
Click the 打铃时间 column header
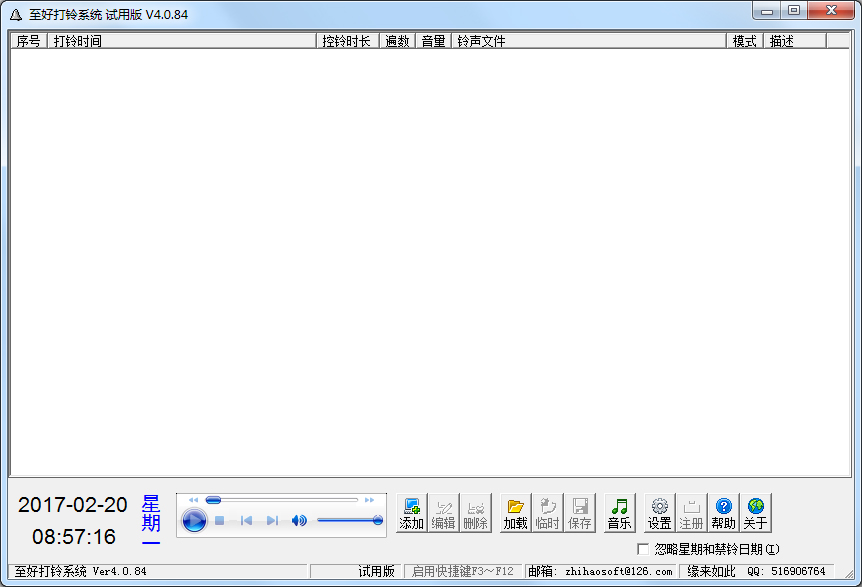pyautogui.click(x=182, y=41)
